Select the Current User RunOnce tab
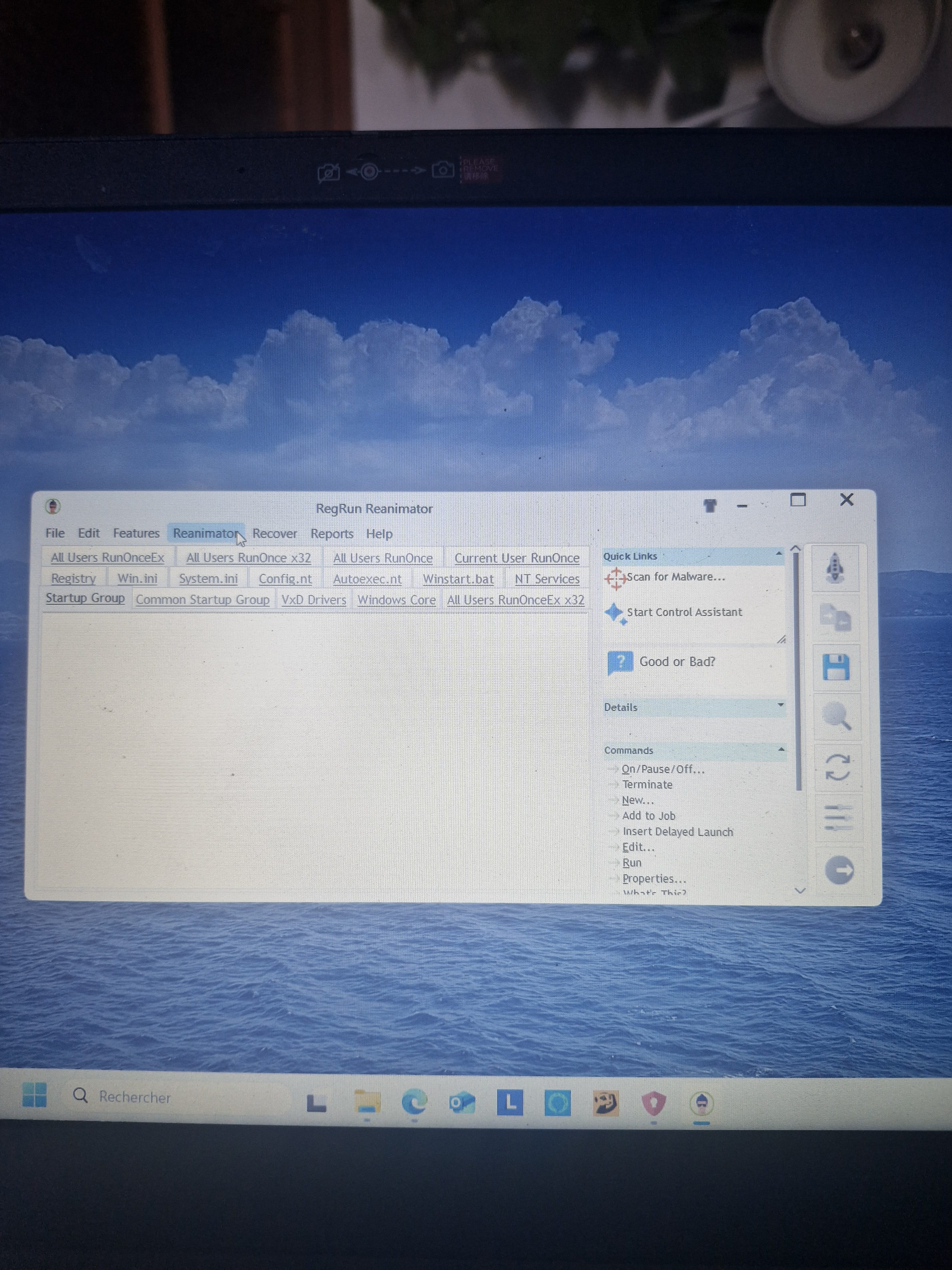Screen dimensions: 952x1270 pos(517,558)
